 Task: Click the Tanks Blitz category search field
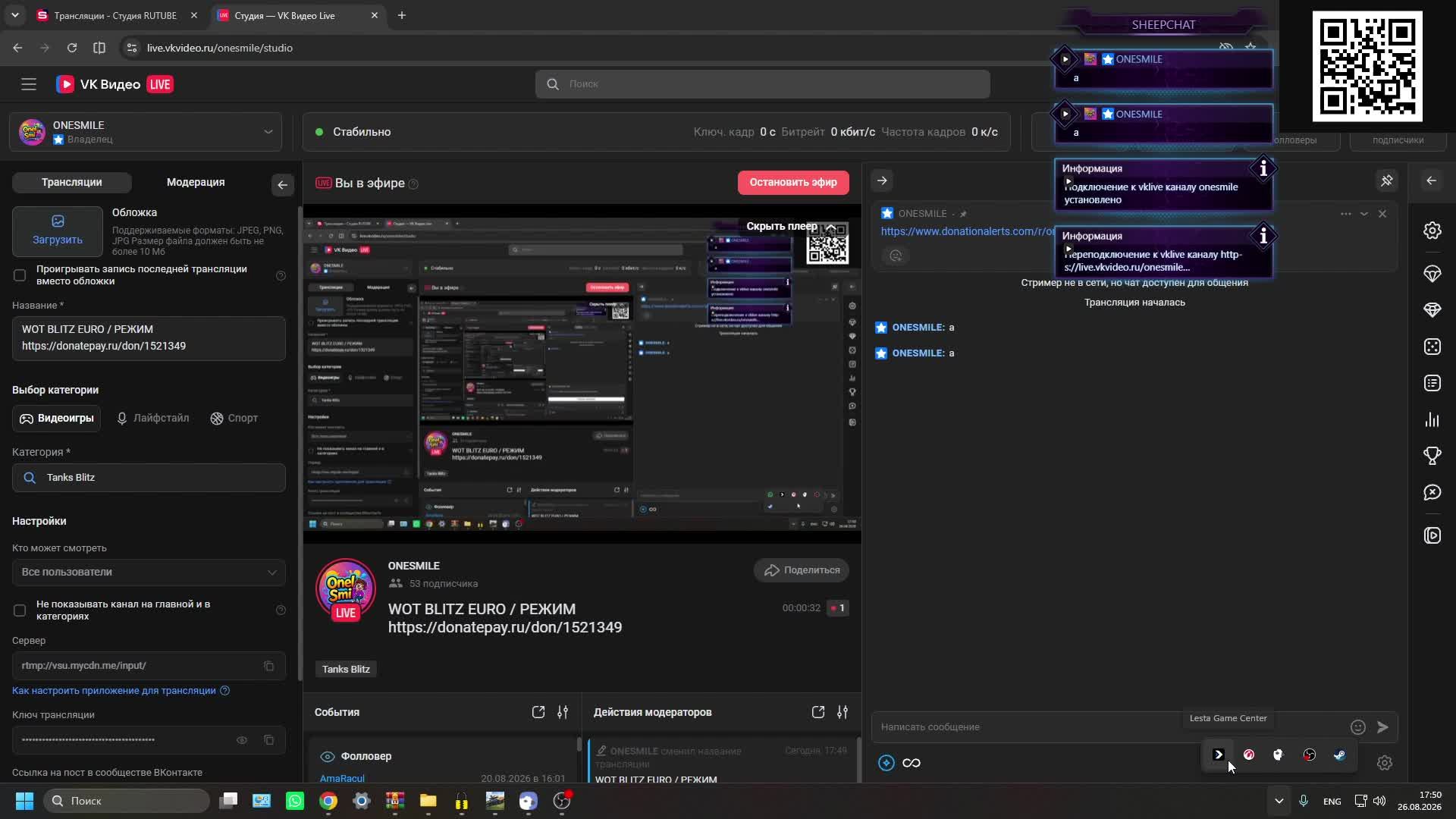tap(149, 478)
